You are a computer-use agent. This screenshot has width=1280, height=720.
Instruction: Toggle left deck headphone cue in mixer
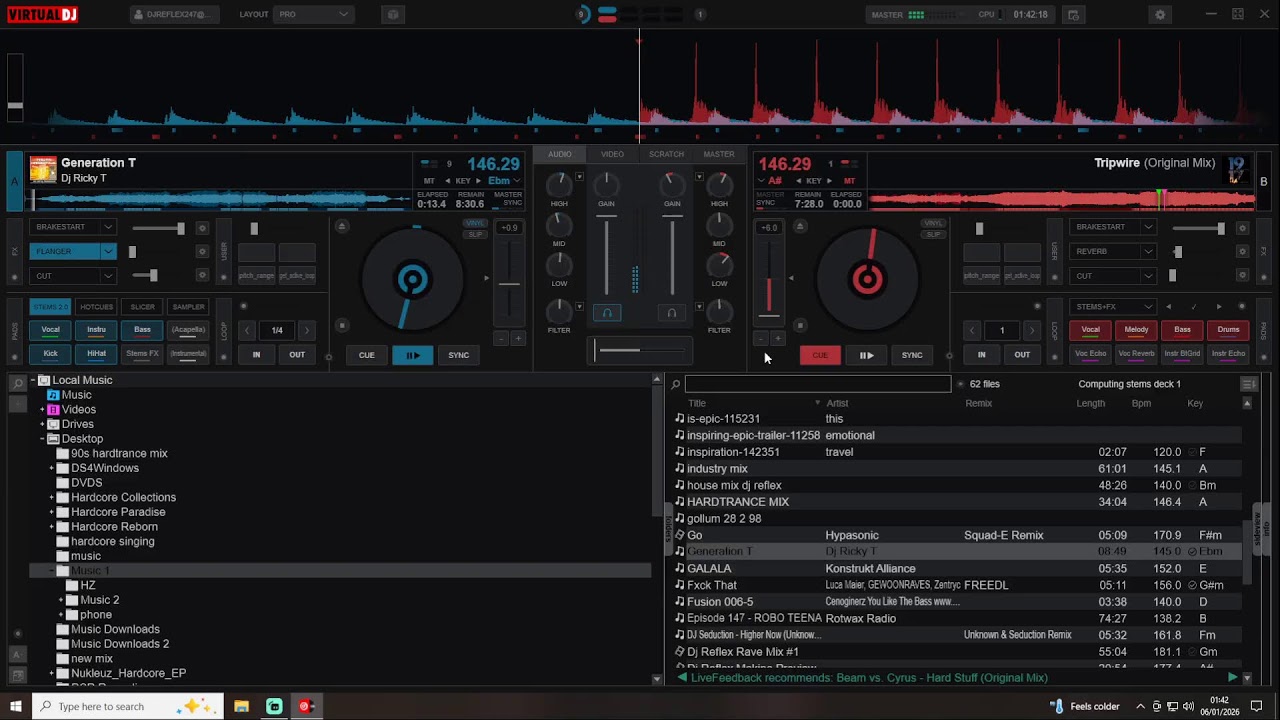[x=606, y=313]
